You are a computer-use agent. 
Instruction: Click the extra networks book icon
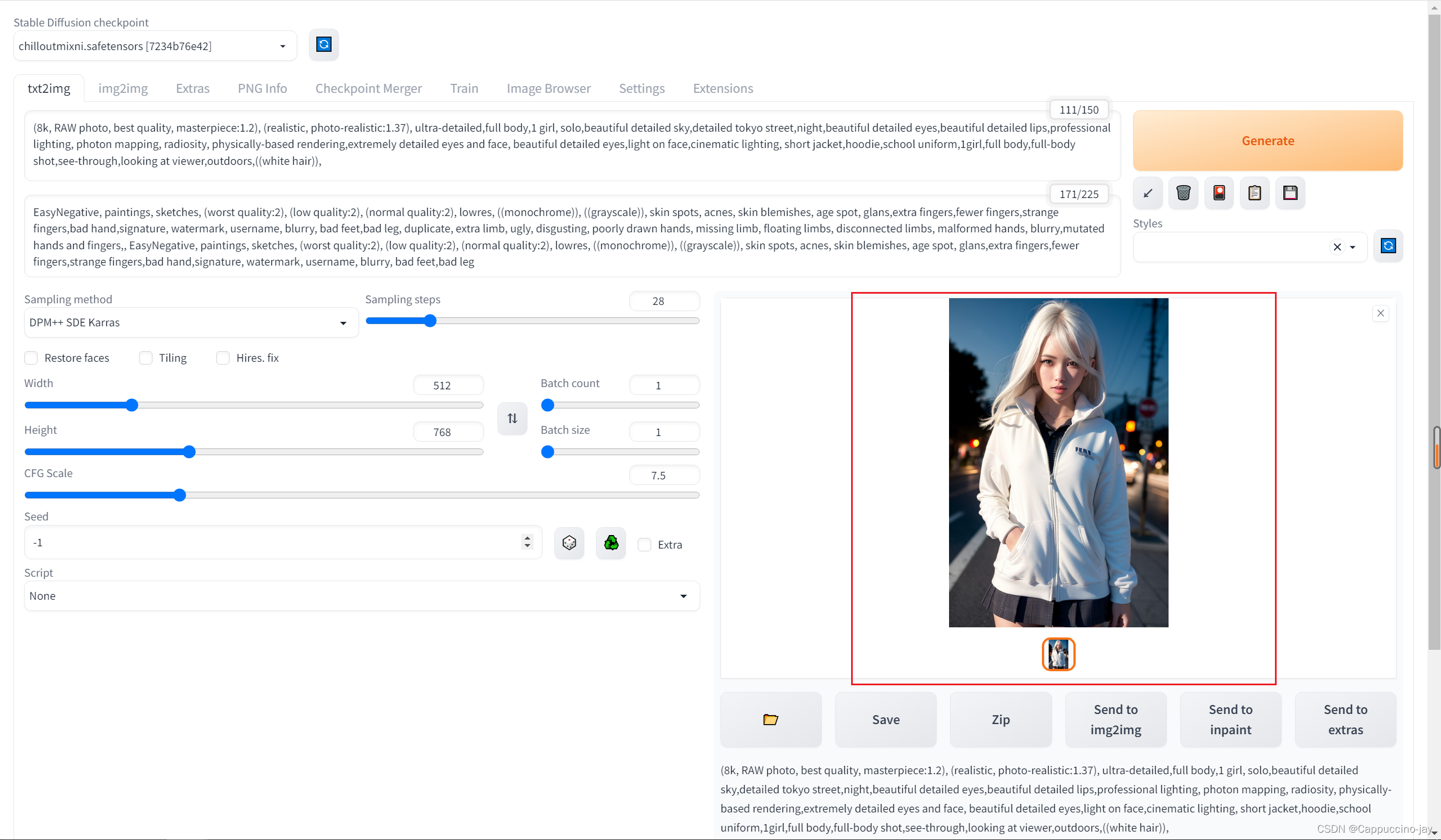(x=1219, y=192)
